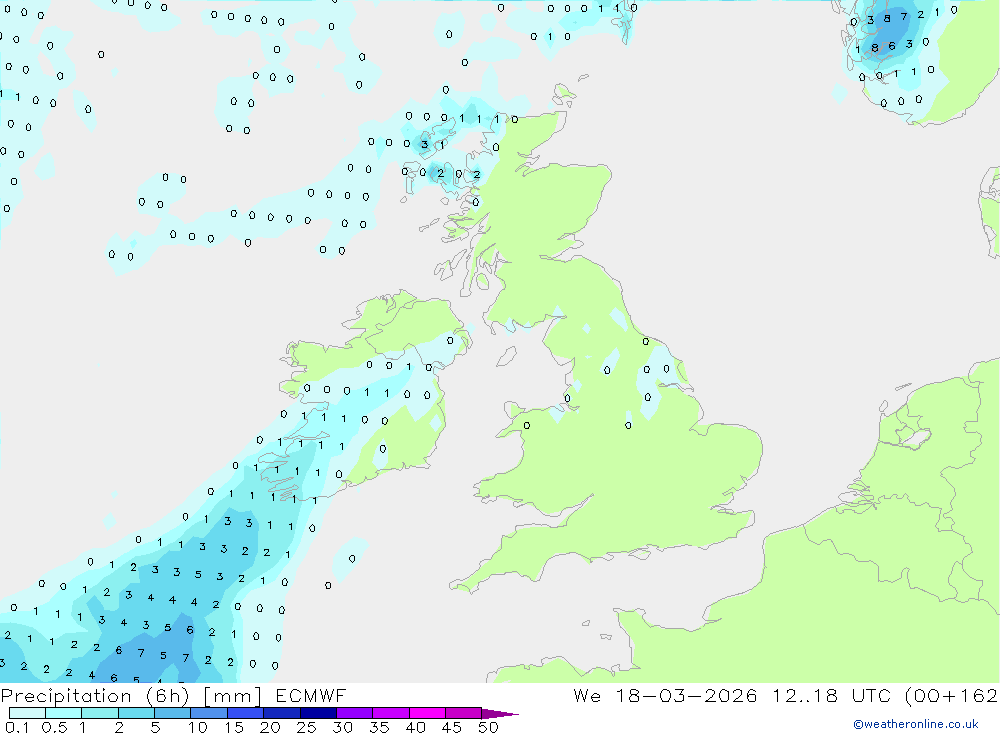Image resolution: width=1000 pixels, height=733 pixels.
Task: Select the '[mm]' unit label
Action: 232,696
